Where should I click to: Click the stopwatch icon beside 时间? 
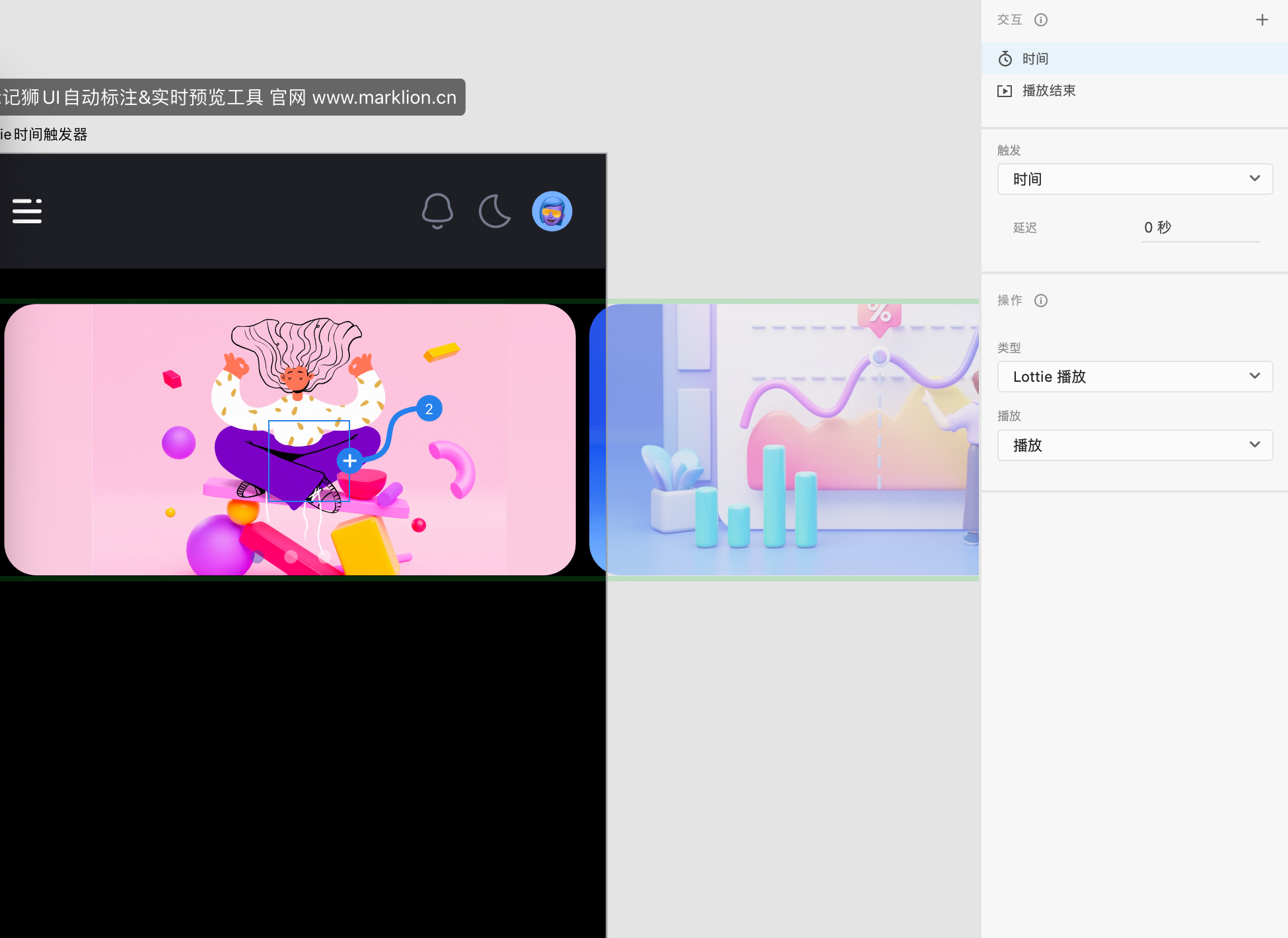tap(1005, 59)
